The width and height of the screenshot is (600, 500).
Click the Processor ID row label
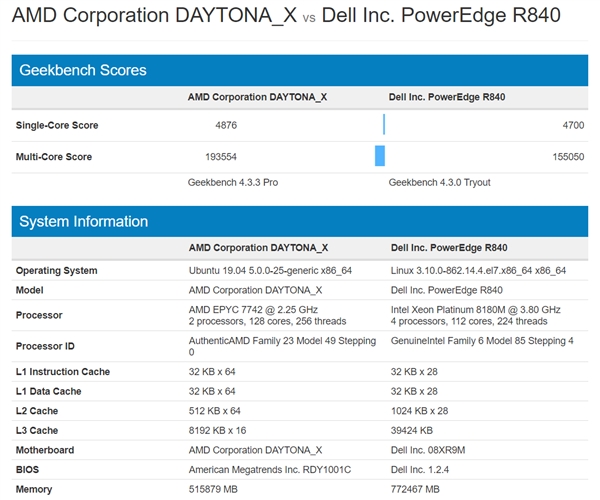pyautogui.click(x=45, y=346)
